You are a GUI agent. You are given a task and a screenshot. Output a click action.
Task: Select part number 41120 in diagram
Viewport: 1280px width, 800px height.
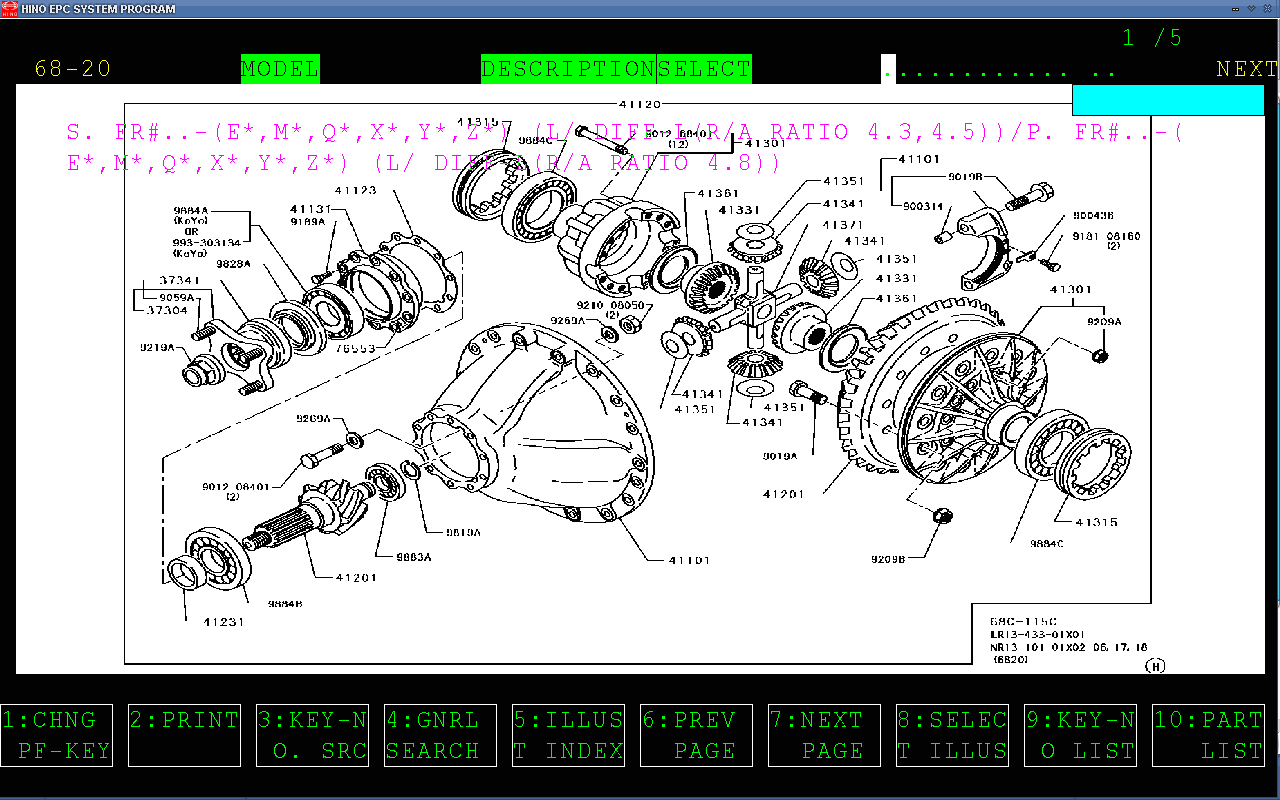640,104
